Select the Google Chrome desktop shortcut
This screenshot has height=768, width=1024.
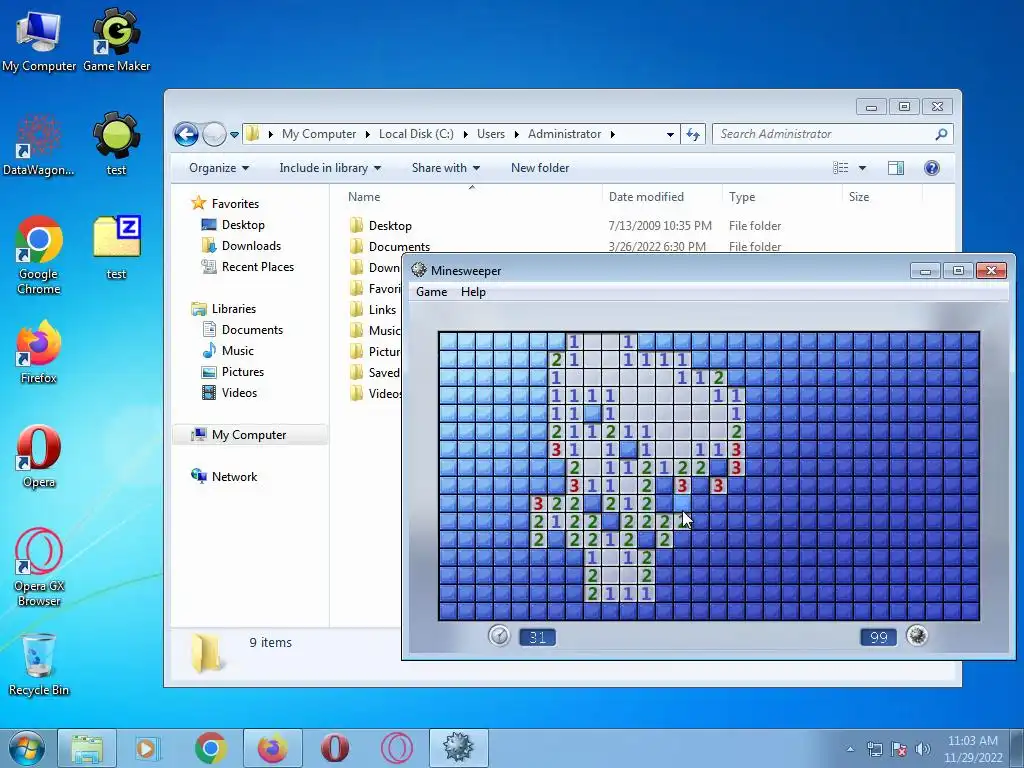tap(39, 256)
